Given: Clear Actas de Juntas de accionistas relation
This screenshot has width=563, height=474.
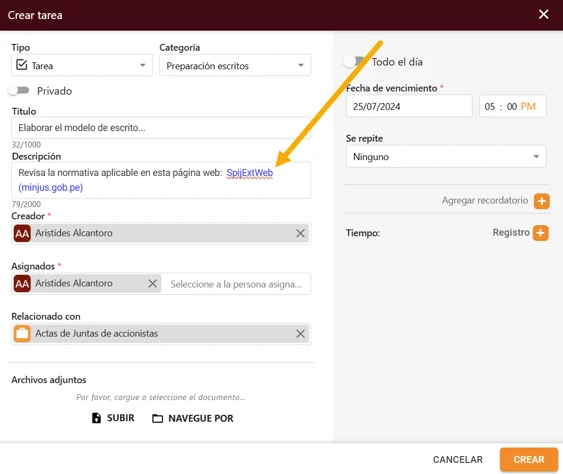Looking at the screenshot, I should click(301, 334).
